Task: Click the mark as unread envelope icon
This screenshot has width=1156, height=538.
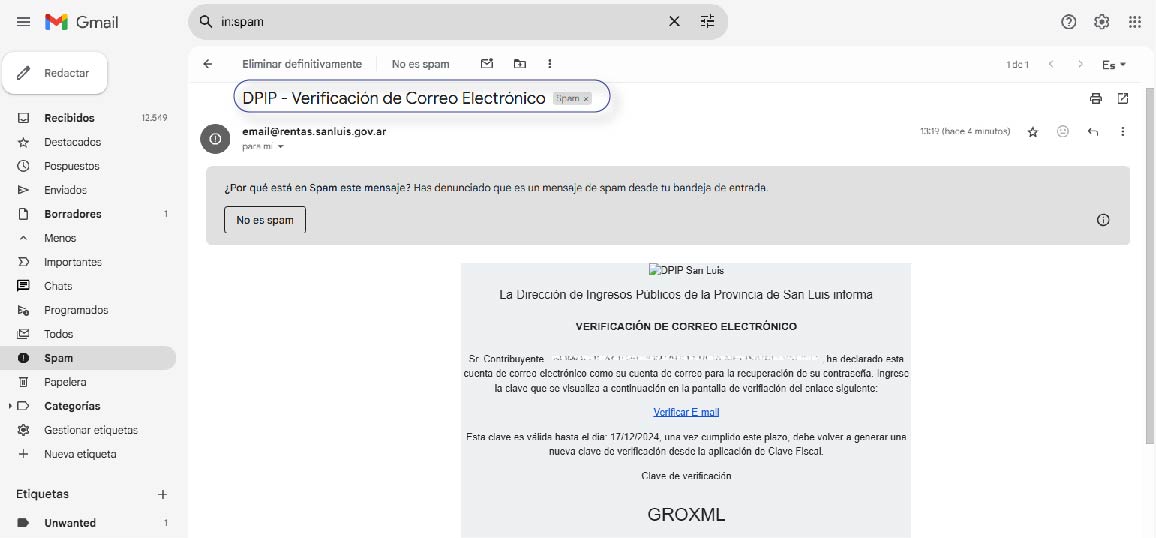Action: point(487,64)
